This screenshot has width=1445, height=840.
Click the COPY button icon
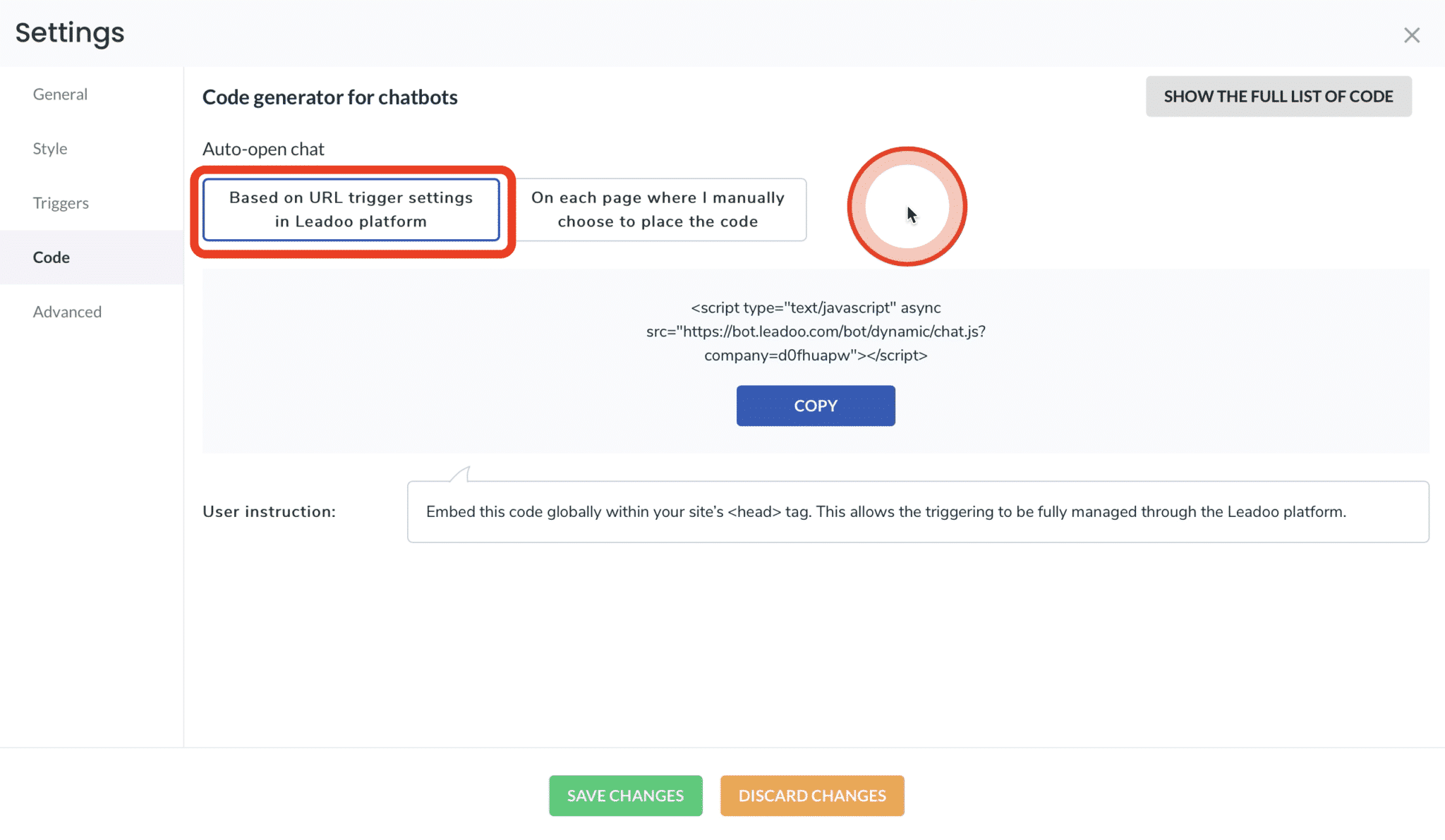[x=816, y=405]
